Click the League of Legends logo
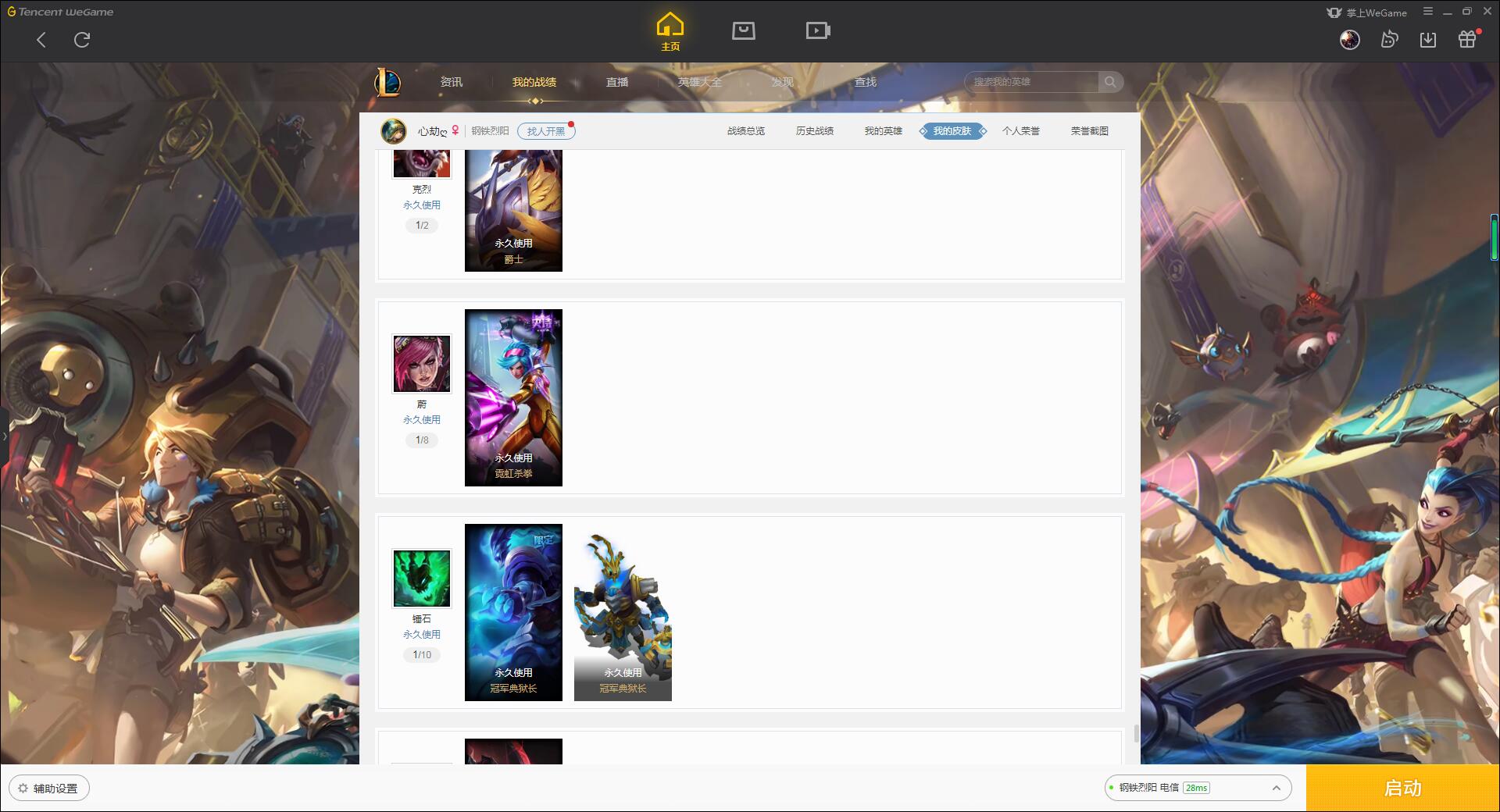Viewport: 1500px width, 812px height. (x=387, y=82)
